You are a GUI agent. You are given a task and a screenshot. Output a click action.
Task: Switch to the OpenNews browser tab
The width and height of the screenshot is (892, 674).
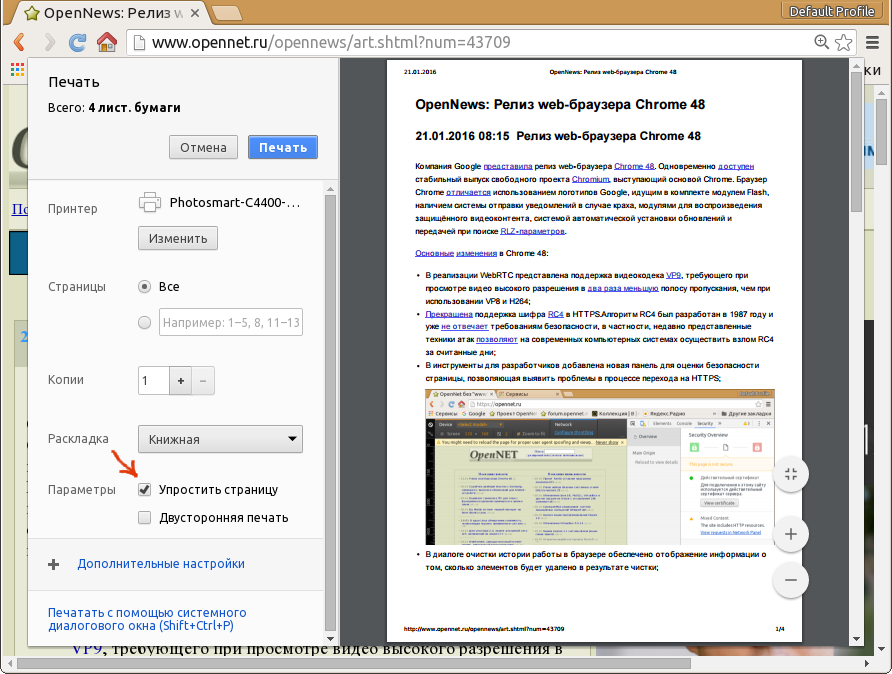pyautogui.click(x=110, y=13)
